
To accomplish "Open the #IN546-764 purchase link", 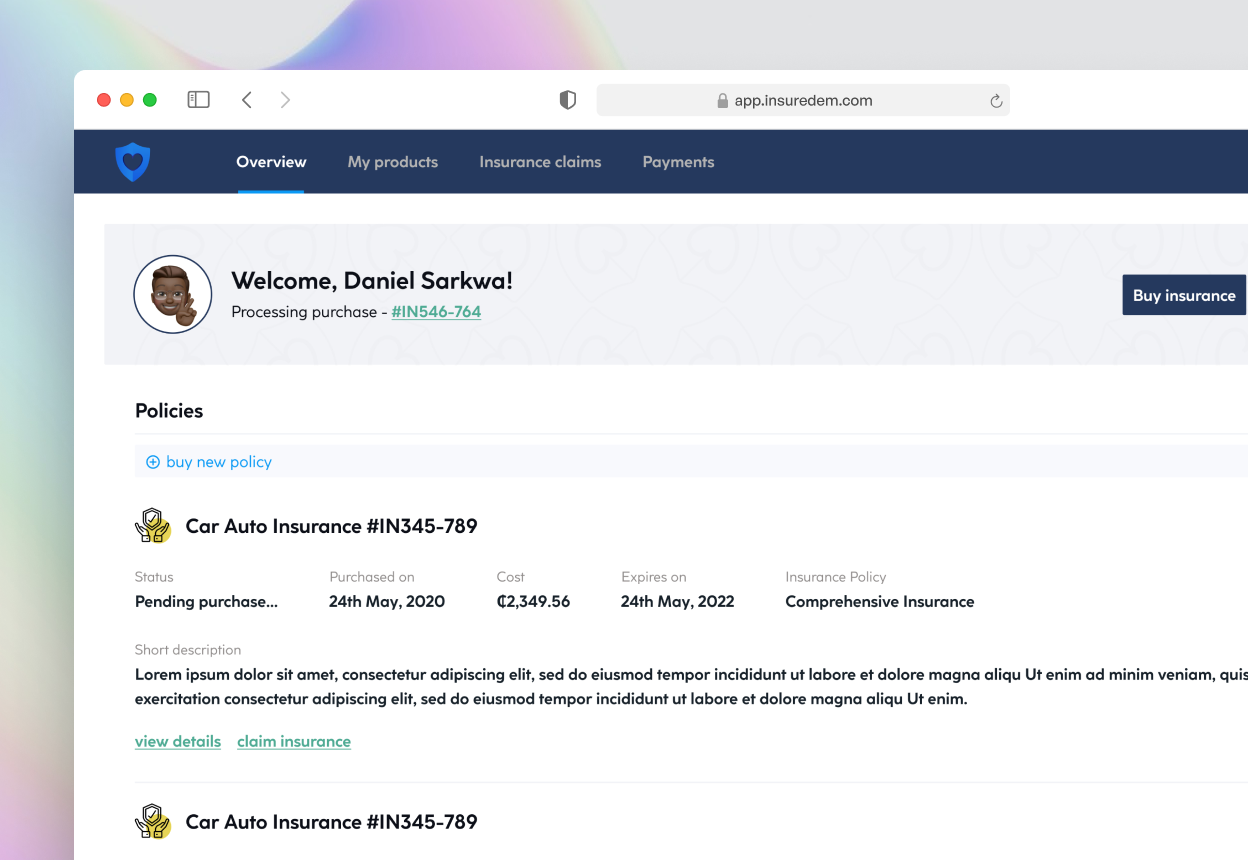I will pyautogui.click(x=436, y=311).
